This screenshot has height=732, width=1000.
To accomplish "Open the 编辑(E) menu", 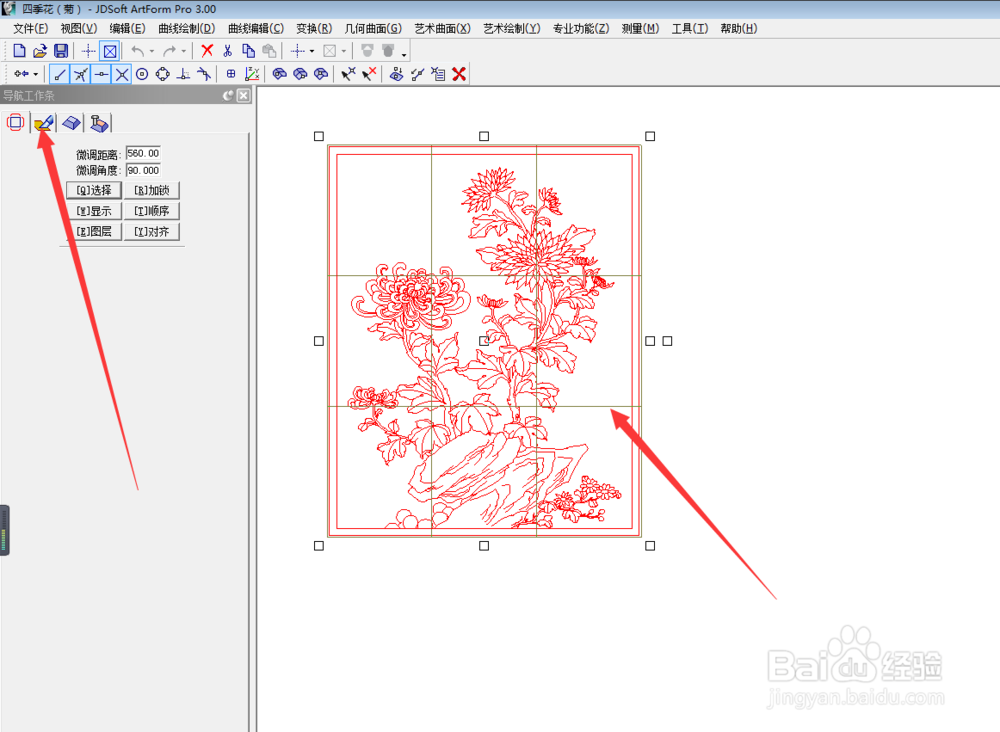I will (x=128, y=29).
